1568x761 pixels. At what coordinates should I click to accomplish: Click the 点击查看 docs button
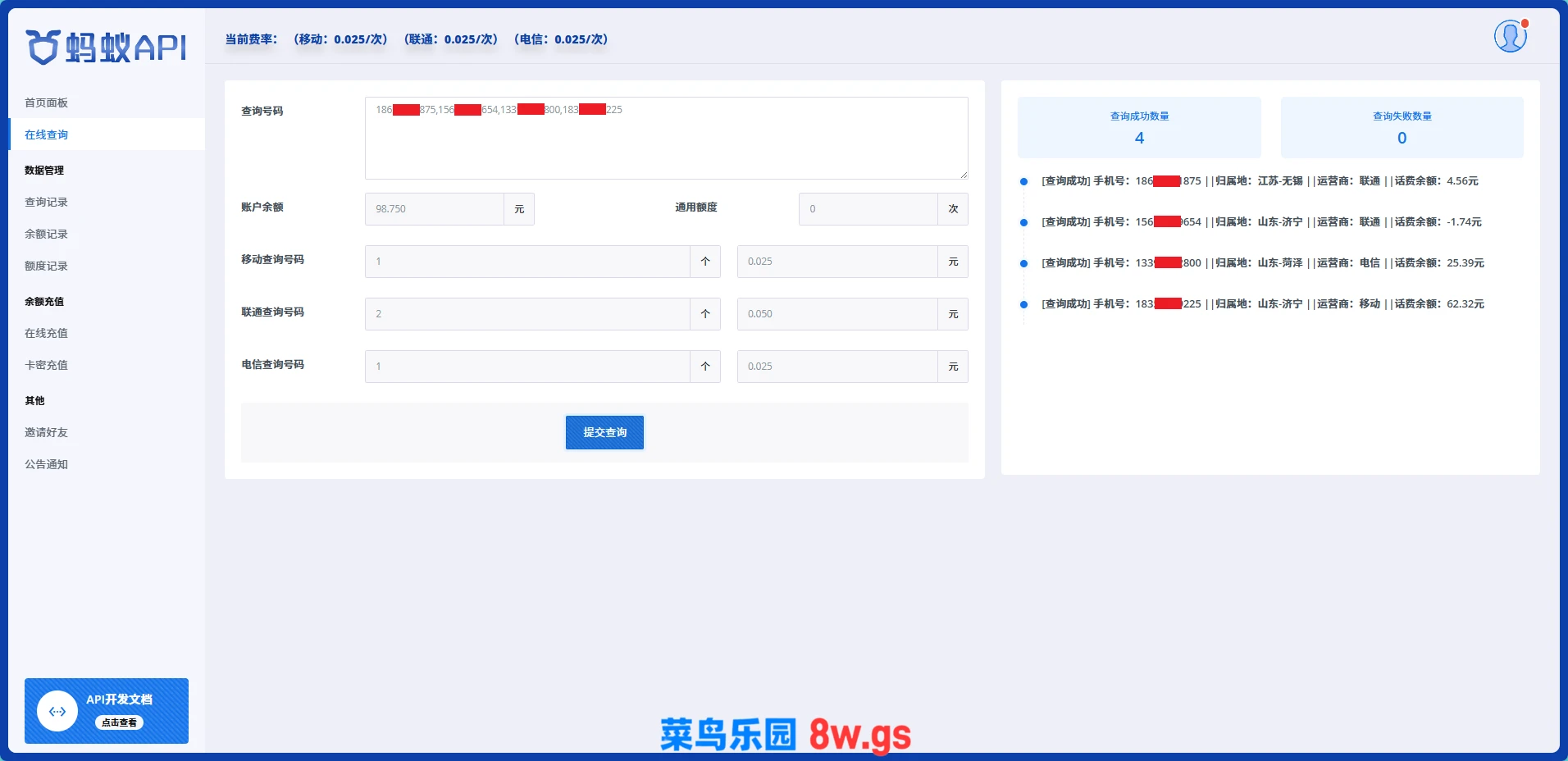coord(120,722)
